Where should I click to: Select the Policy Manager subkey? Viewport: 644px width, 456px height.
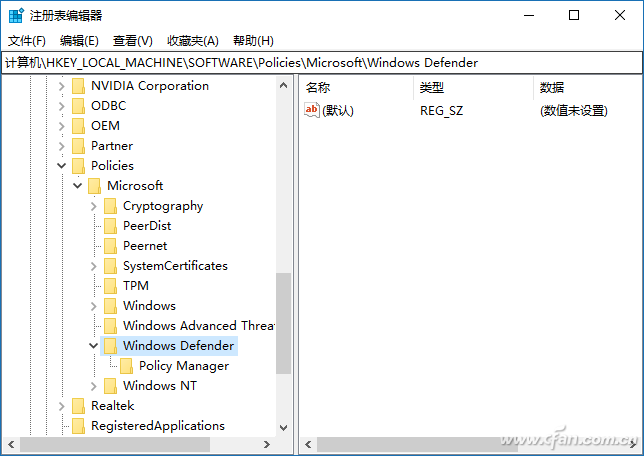[184, 366]
